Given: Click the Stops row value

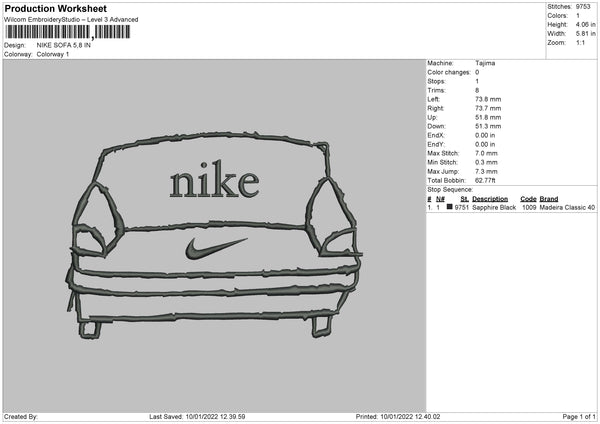Looking at the screenshot, I should tap(477, 81).
